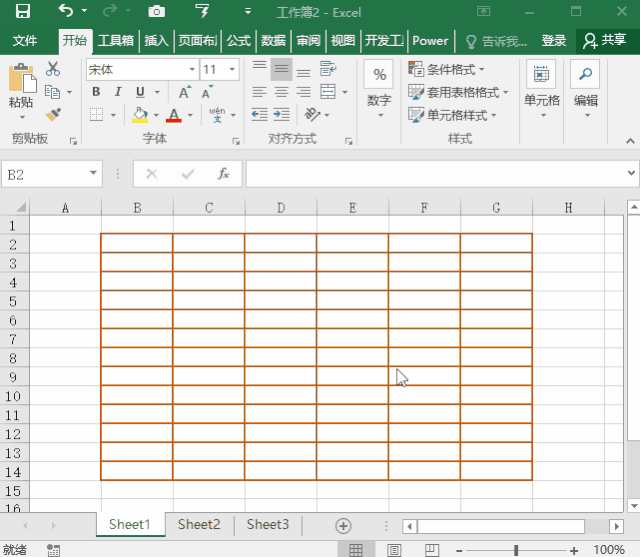Open ribbon display options button
Screen dimensions: 640x557
click(483, 11)
